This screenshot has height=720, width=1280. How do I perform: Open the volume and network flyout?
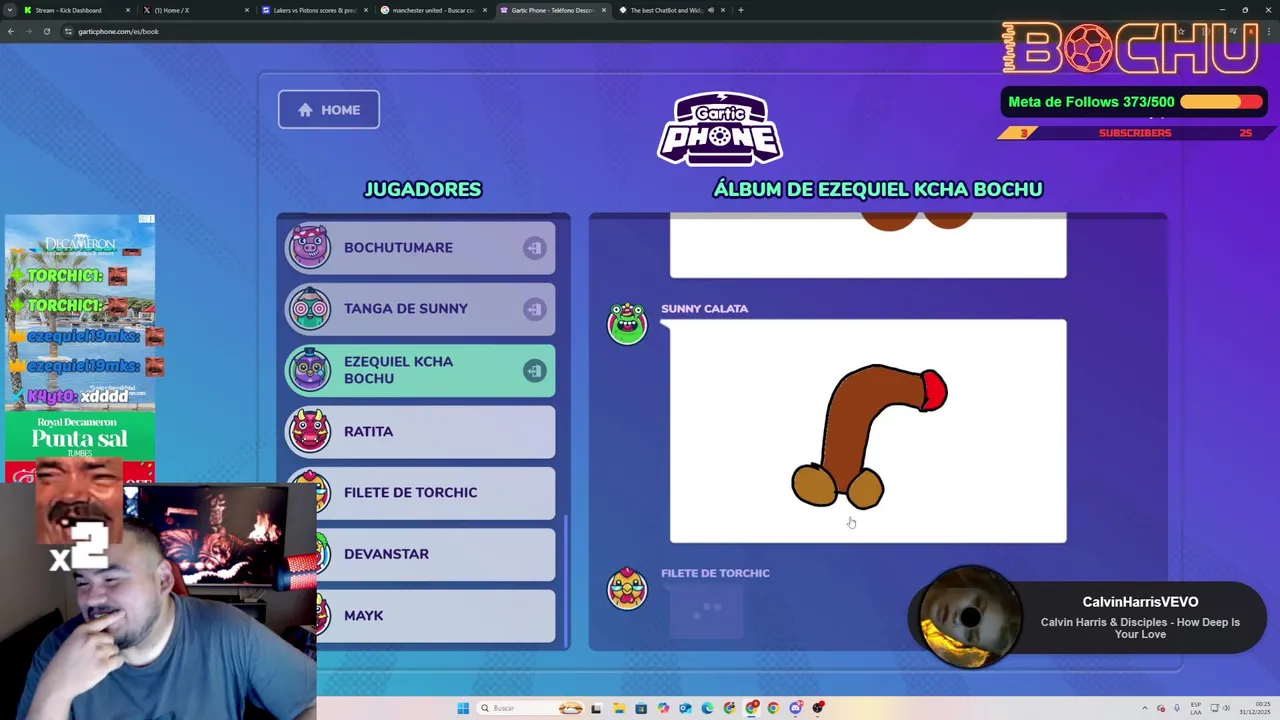(1220, 708)
